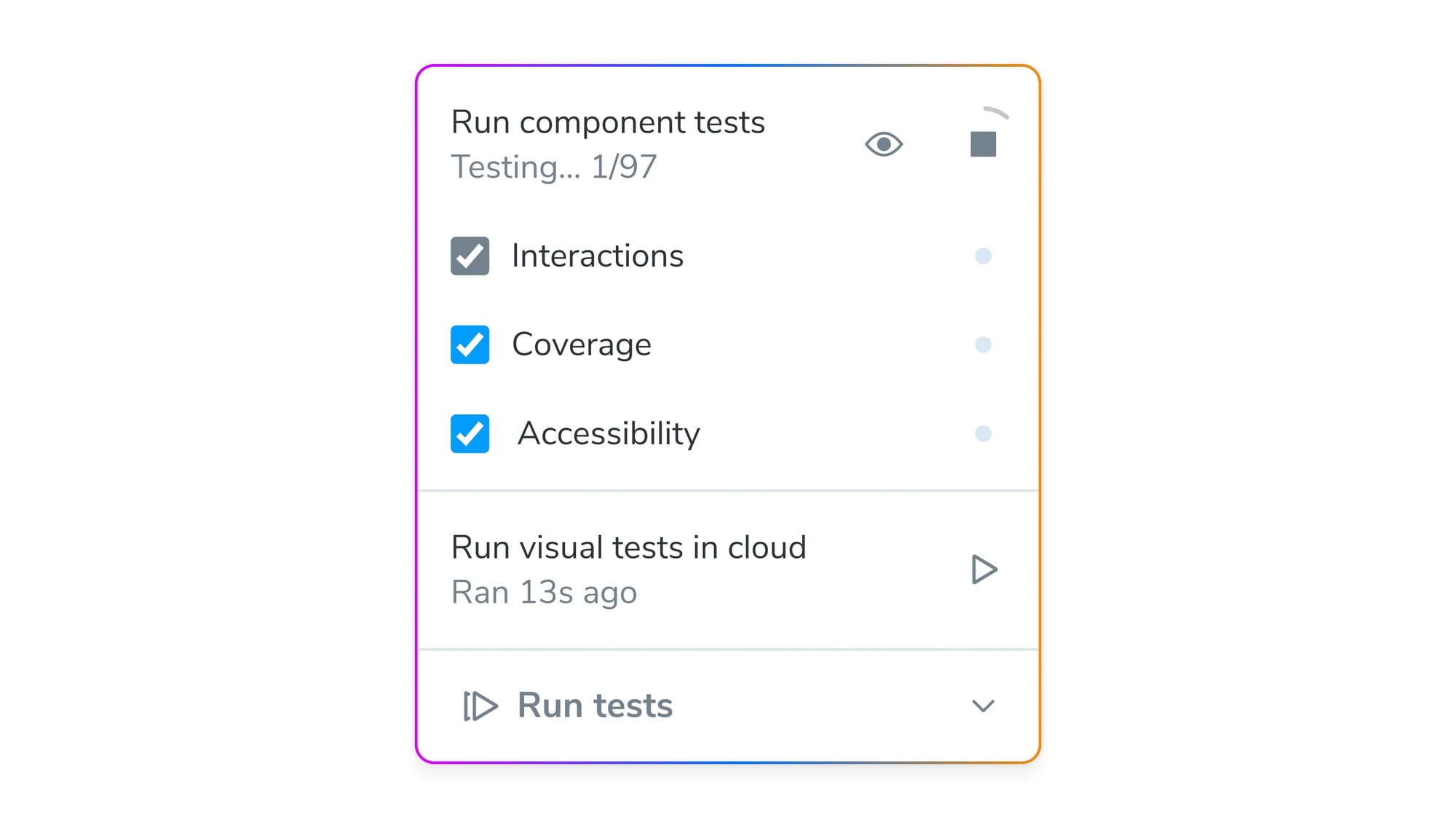Screen dimensions: 1456x828
Task: Disable the Interactions checkbox
Action: pos(470,256)
